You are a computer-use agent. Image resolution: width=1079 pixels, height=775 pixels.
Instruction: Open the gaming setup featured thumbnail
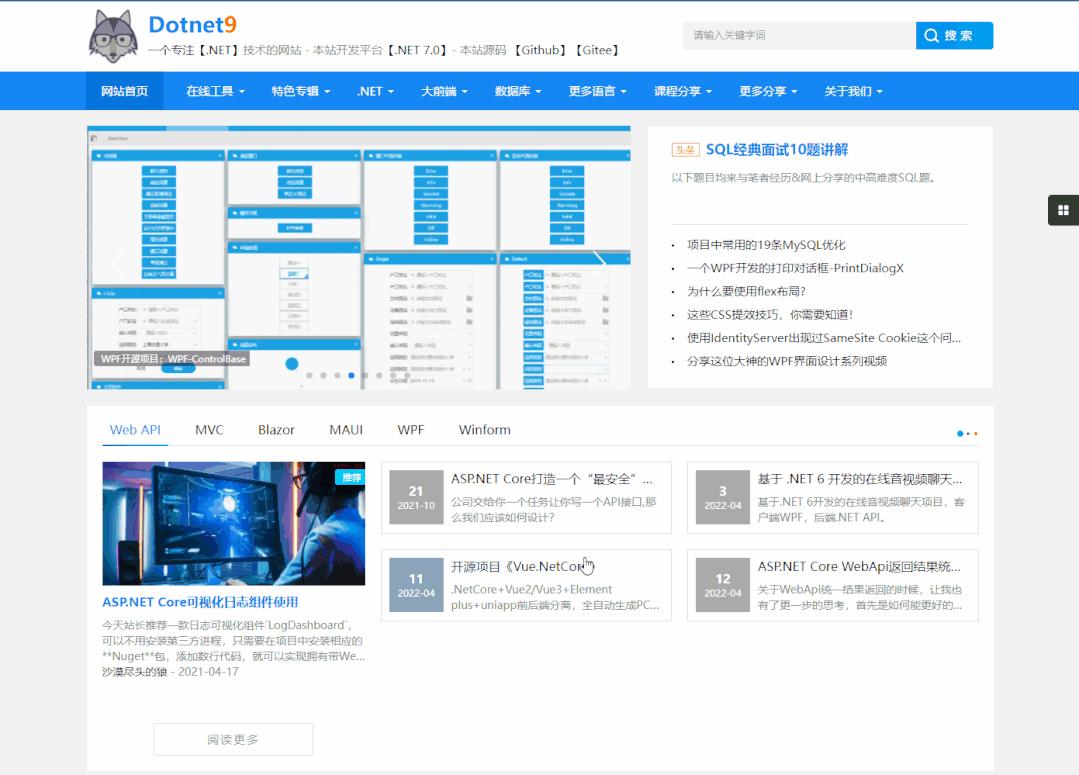click(233, 523)
